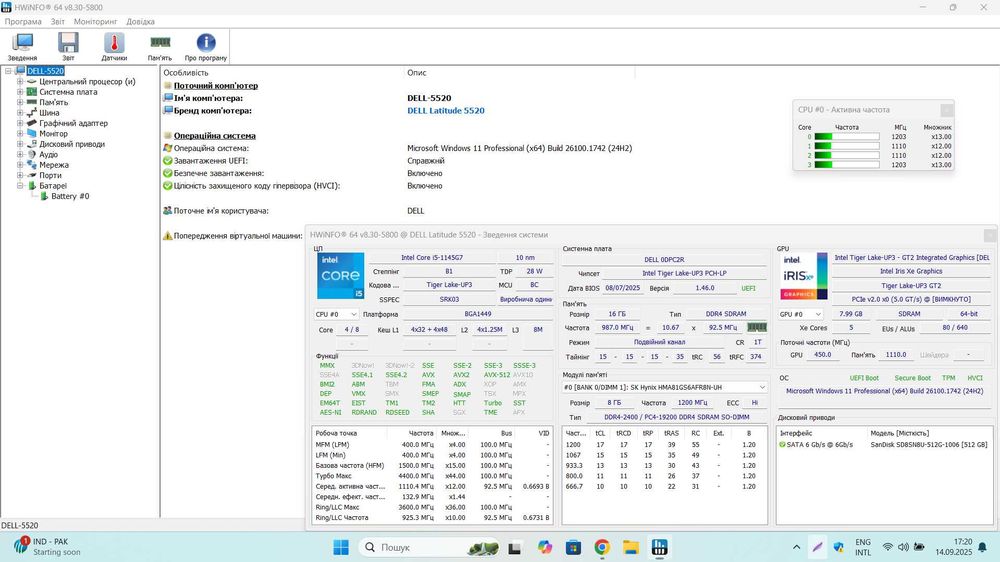Open the Звіт menu in the menu bar
Viewport: 1000px width, 562px height.
57,22
